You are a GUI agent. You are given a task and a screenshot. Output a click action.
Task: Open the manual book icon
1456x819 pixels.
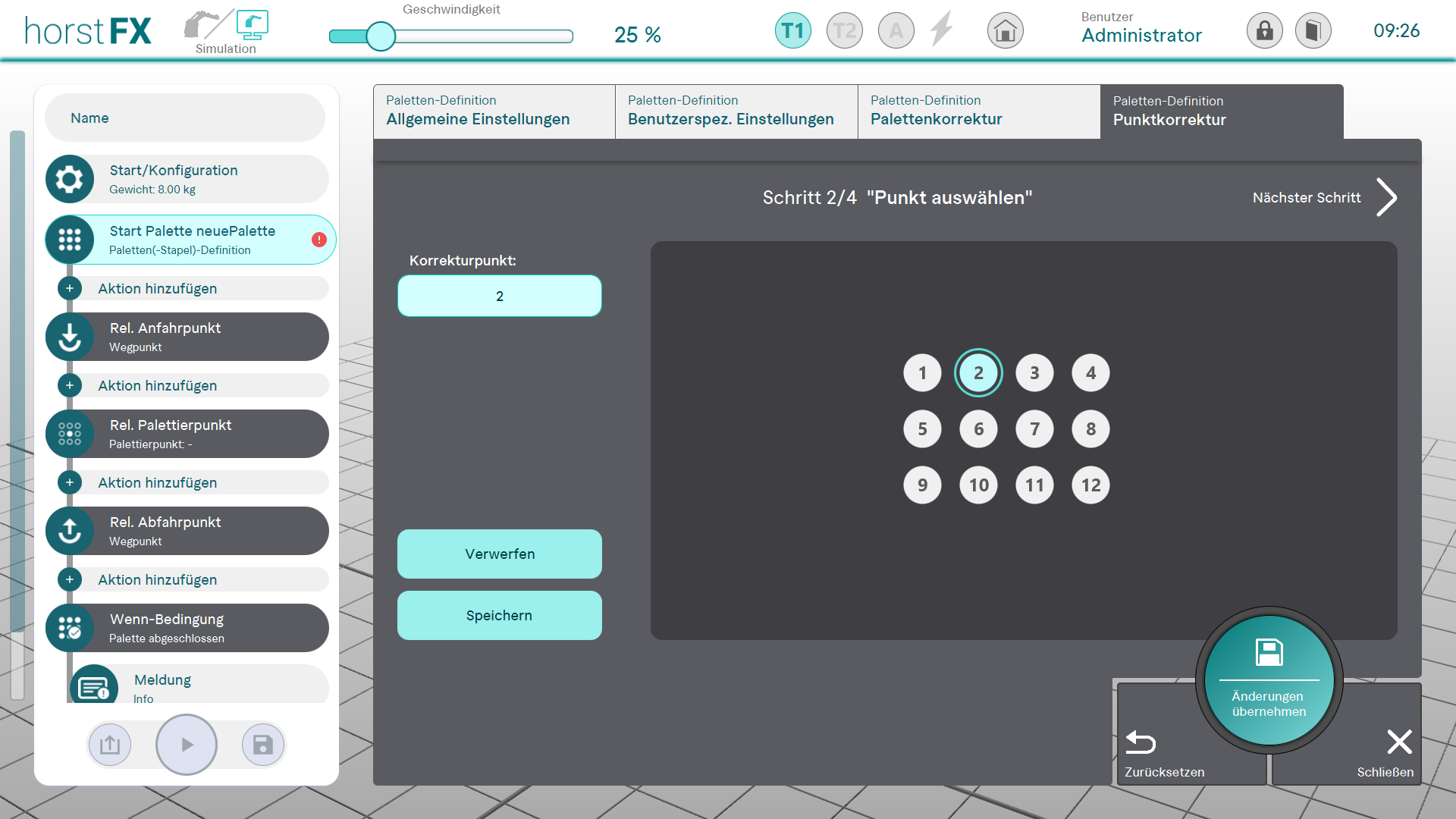(x=1313, y=31)
